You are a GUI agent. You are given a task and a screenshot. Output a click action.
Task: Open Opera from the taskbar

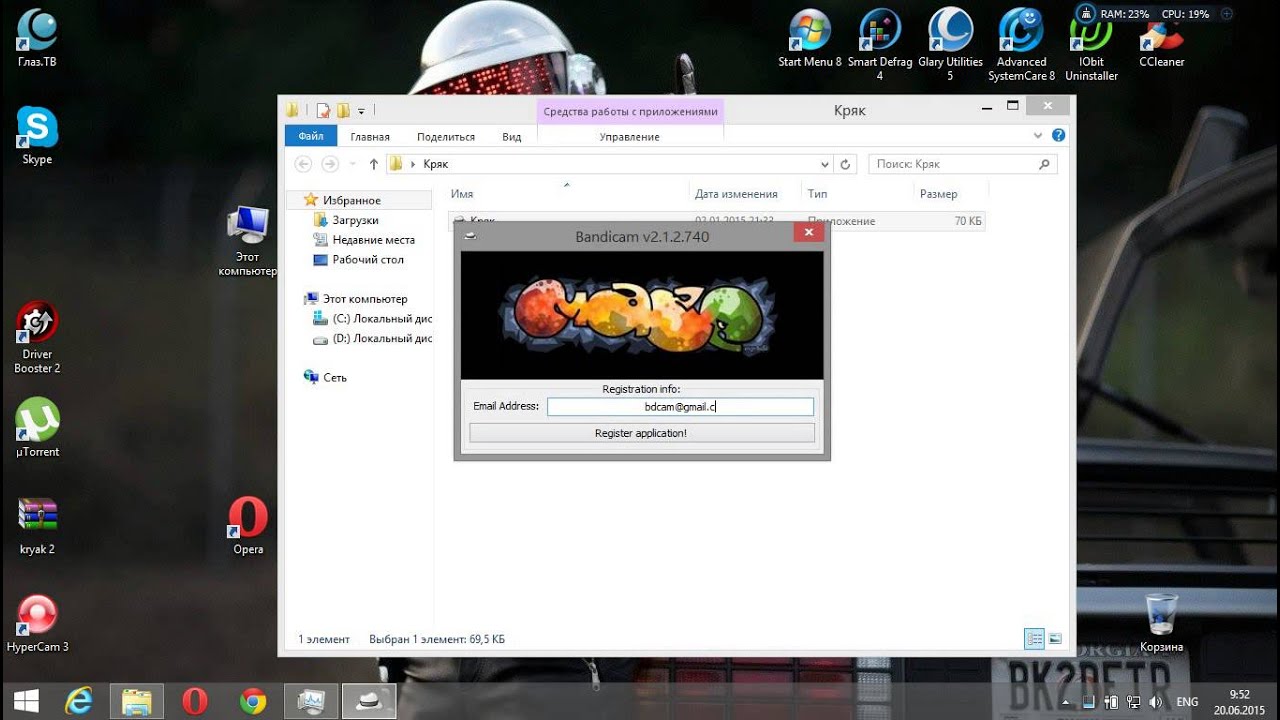click(195, 701)
